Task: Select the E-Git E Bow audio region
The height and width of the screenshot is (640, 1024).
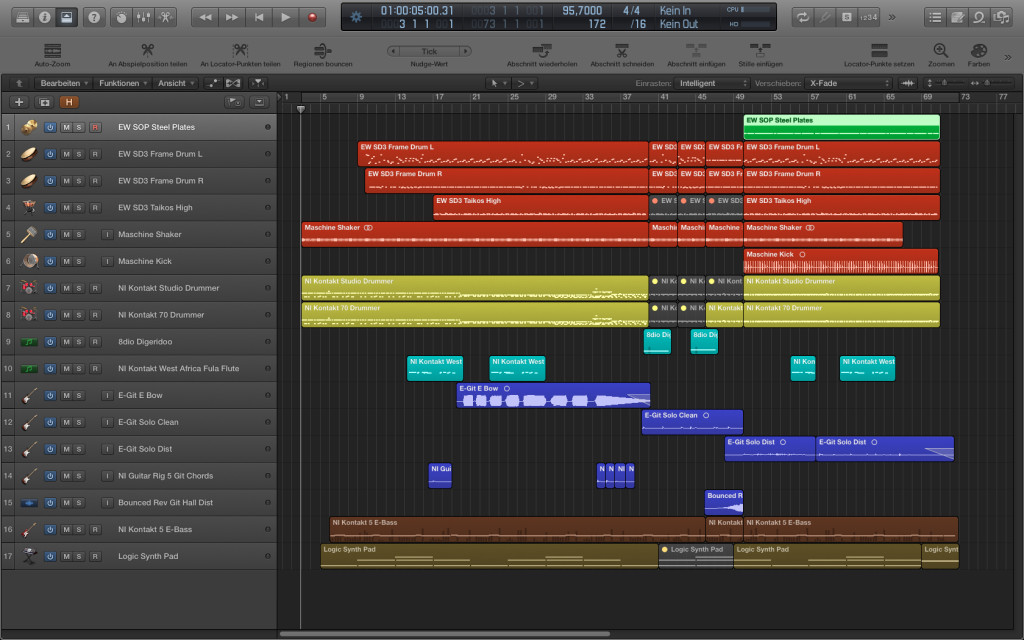Action: click(x=553, y=395)
